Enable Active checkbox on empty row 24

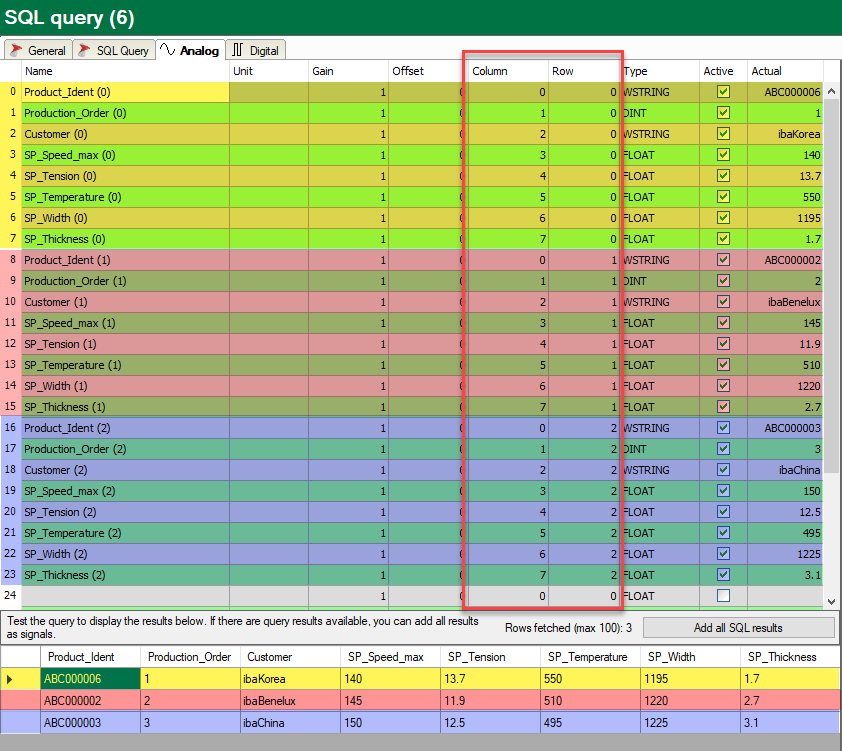(x=723, y=595)
